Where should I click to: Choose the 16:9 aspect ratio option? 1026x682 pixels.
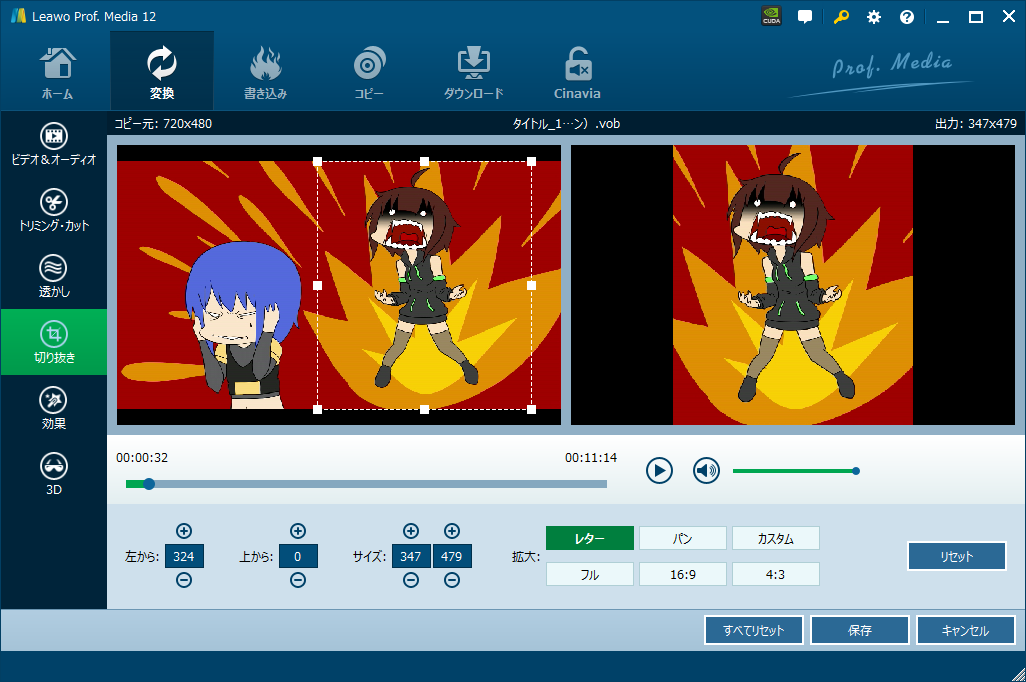pyautogui.click(x=682, y=575)
